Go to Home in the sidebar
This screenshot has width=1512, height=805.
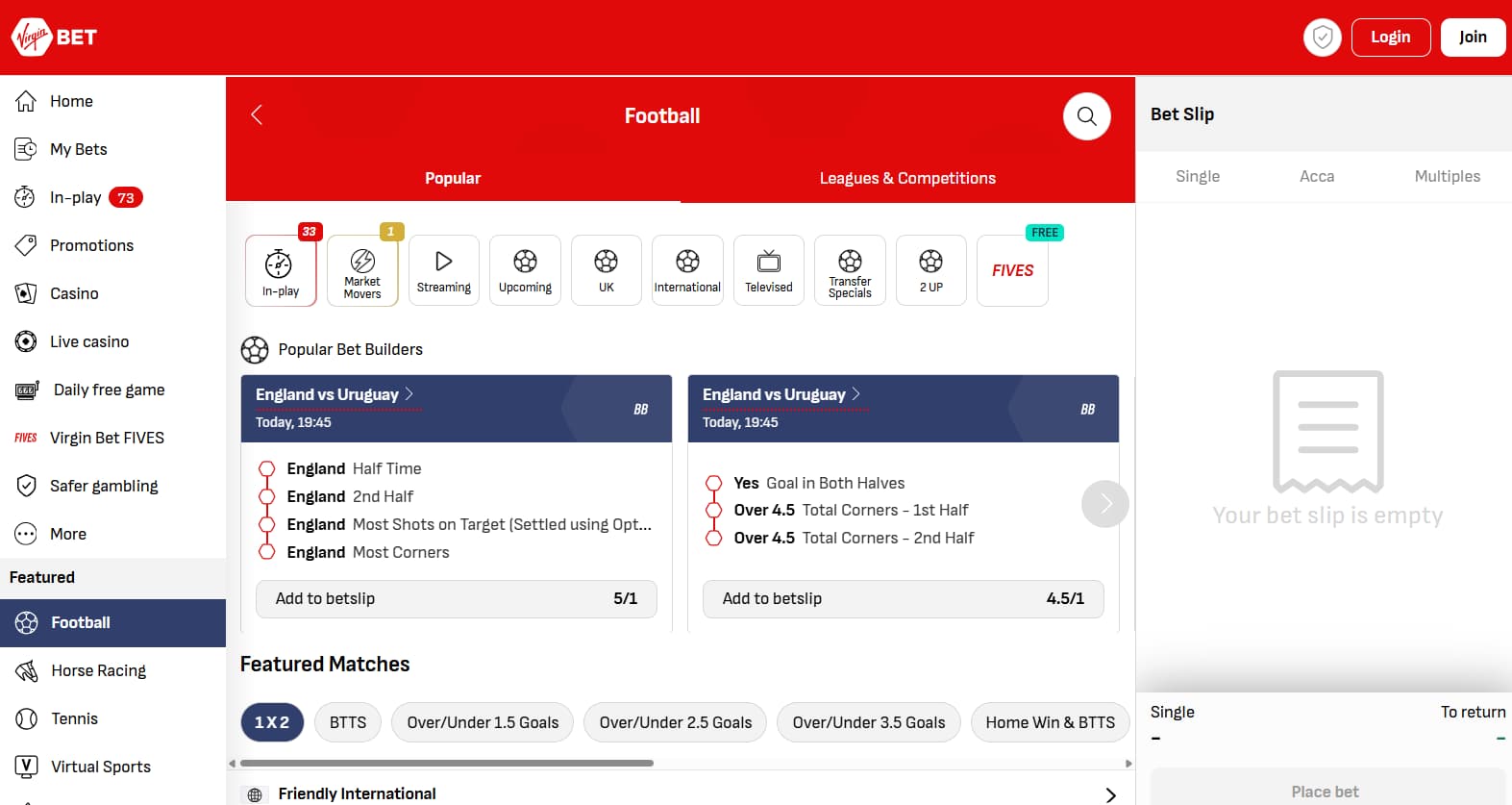pos(112,101)
